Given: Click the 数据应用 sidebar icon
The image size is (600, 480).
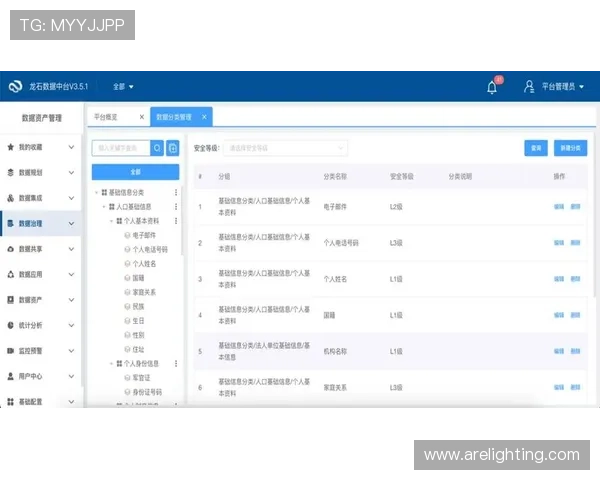Looking at the screenshot, I should pos(11,274).
